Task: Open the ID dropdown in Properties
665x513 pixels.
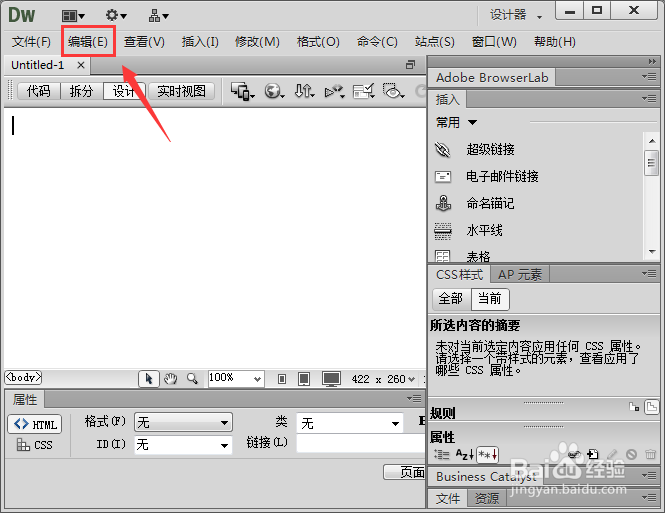Action: click(x=183, y=445)
